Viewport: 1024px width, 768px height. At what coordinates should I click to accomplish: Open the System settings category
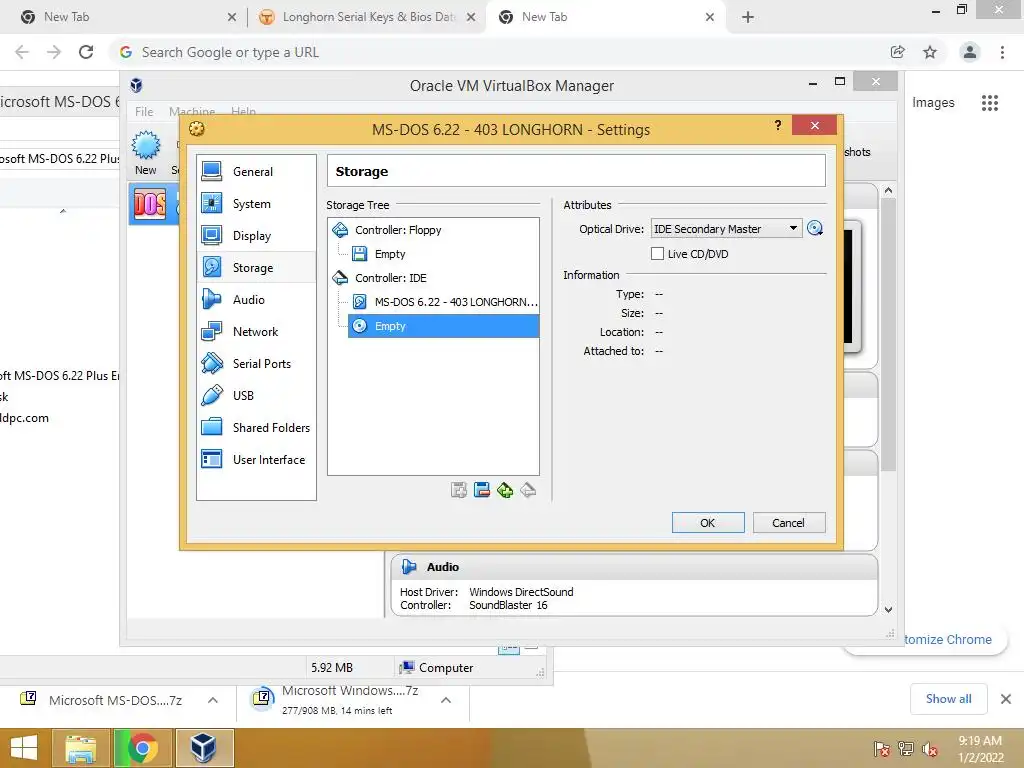pos(256,204)
